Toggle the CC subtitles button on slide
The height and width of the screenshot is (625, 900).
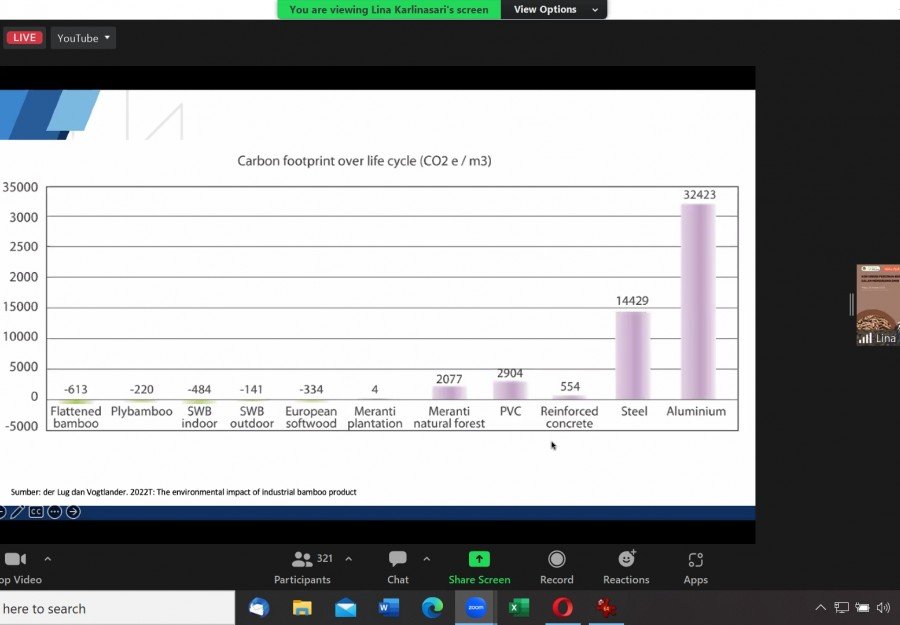click(36, 511)
